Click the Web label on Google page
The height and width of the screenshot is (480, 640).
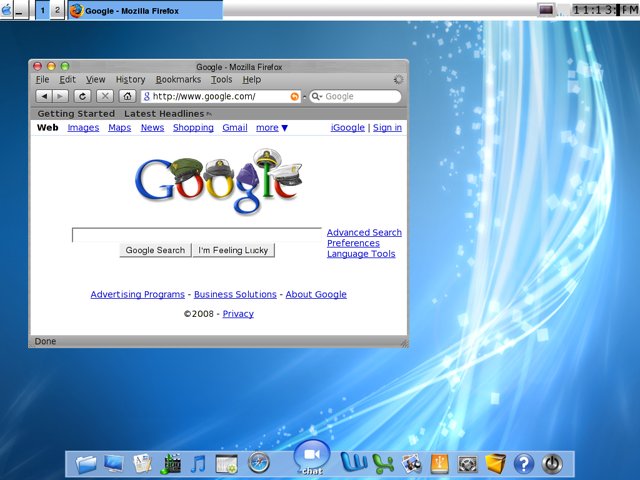tap(48, 128)
